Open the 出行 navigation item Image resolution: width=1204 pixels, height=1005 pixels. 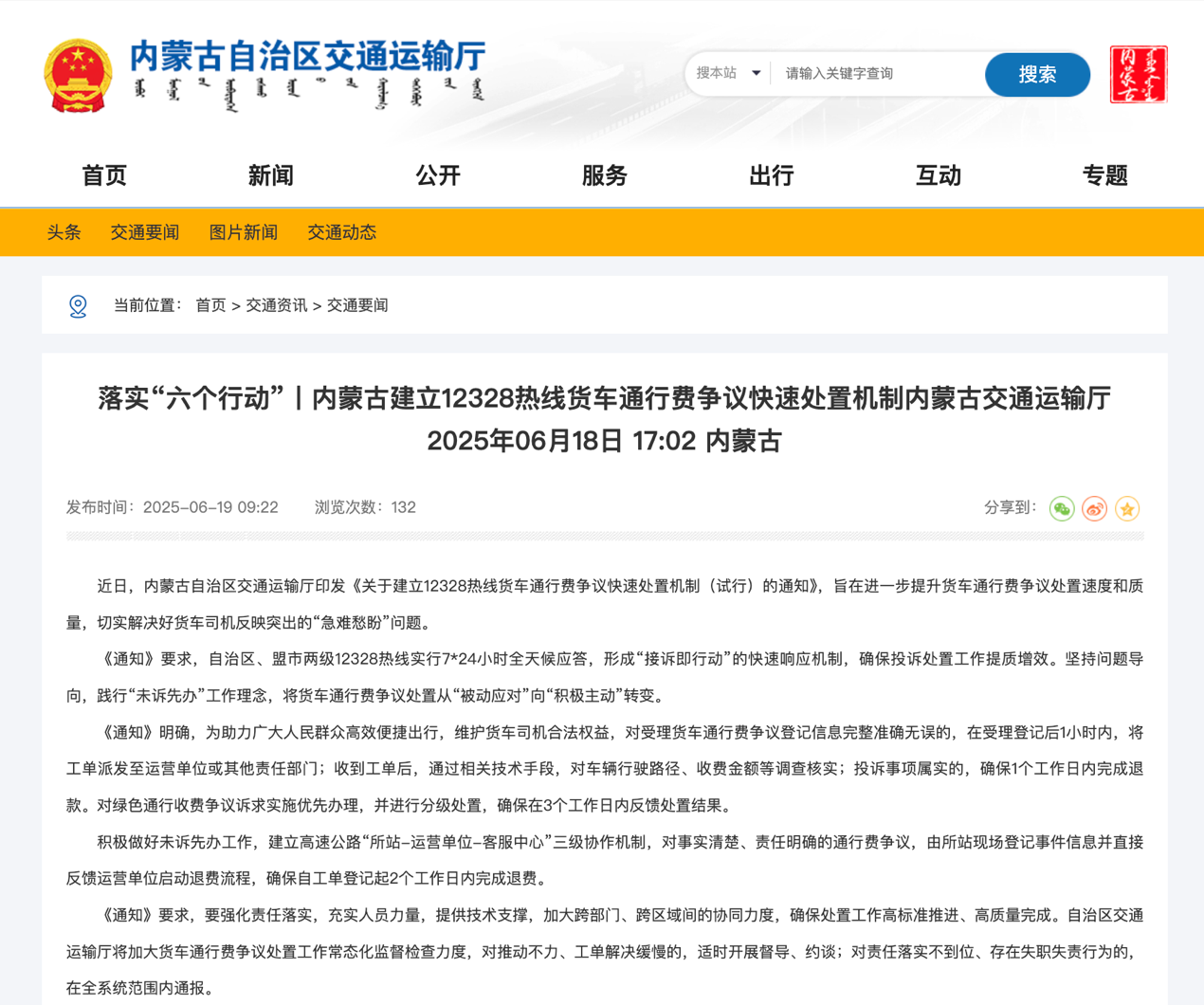[772, 175]
